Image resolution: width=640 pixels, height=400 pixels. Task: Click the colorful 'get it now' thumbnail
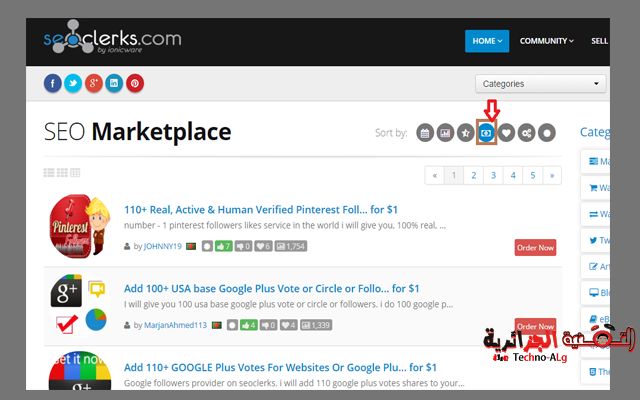80,371
